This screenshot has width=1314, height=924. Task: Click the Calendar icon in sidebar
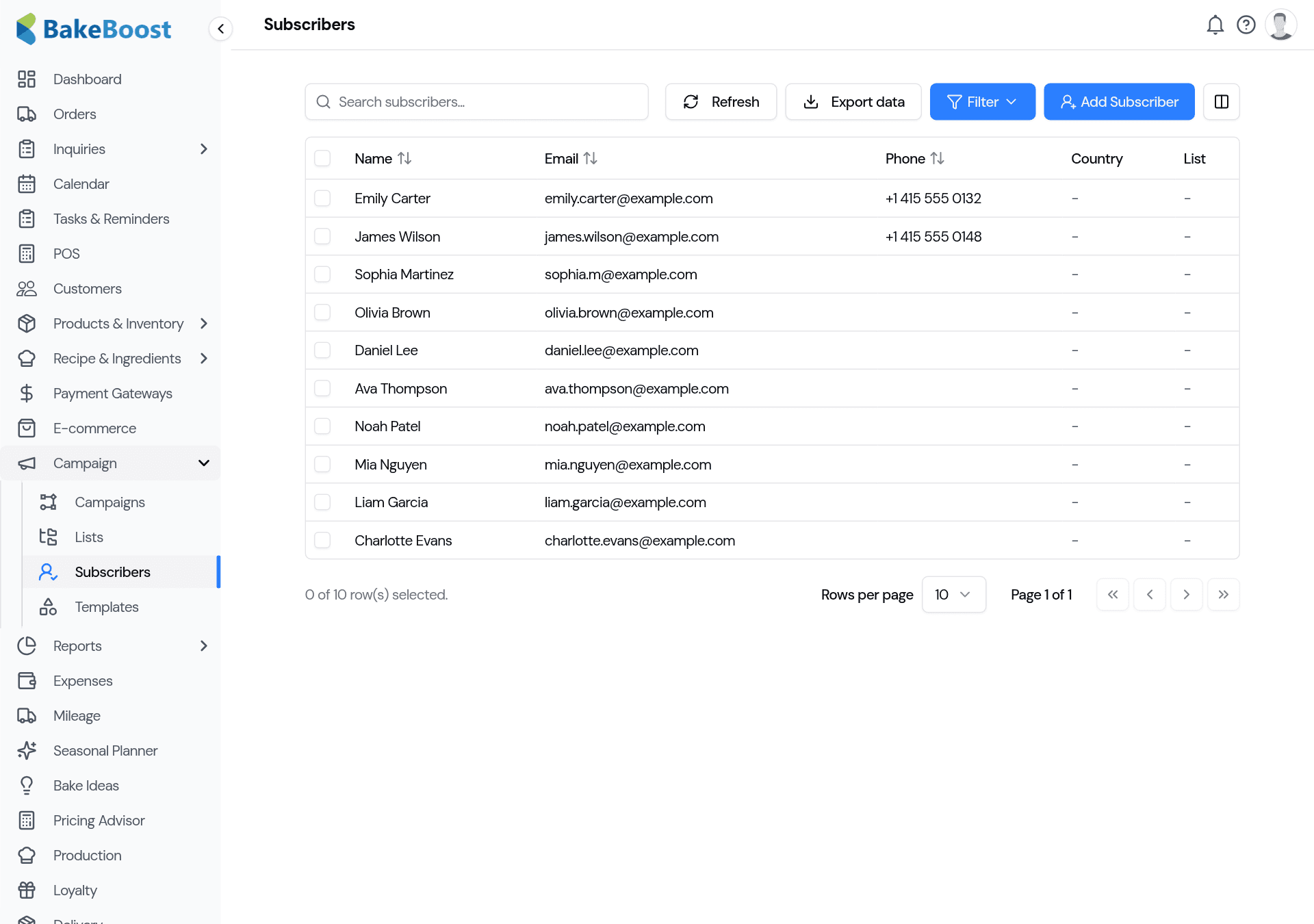point(27,184)
